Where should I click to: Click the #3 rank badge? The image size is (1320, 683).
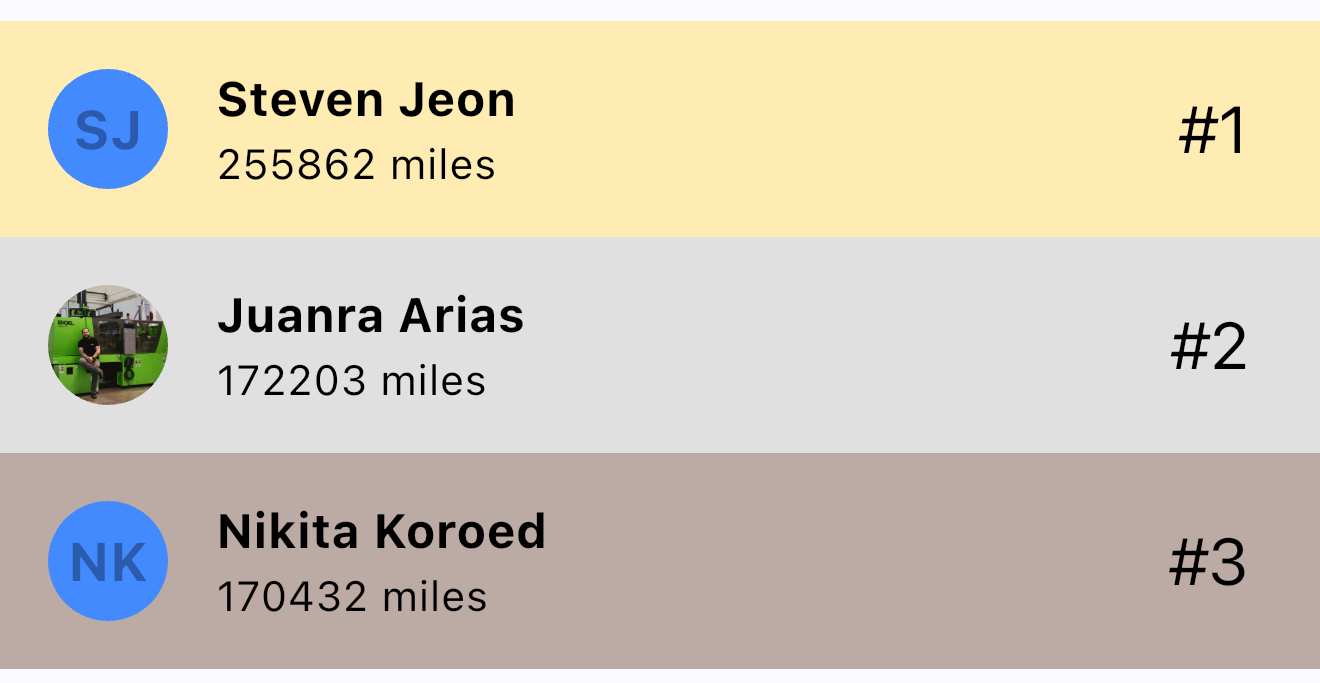(x=1208, y=563)
